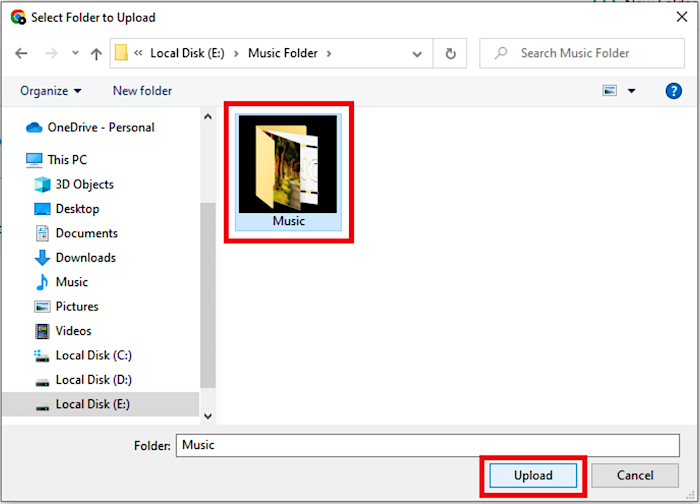Open the Help question mark icon
The image size is (700, 504).
[673, 91]
